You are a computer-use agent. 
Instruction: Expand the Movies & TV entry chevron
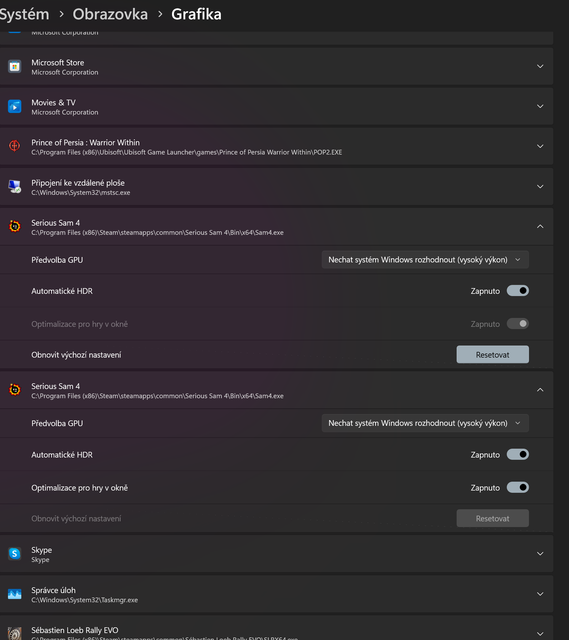coord(540,106)
